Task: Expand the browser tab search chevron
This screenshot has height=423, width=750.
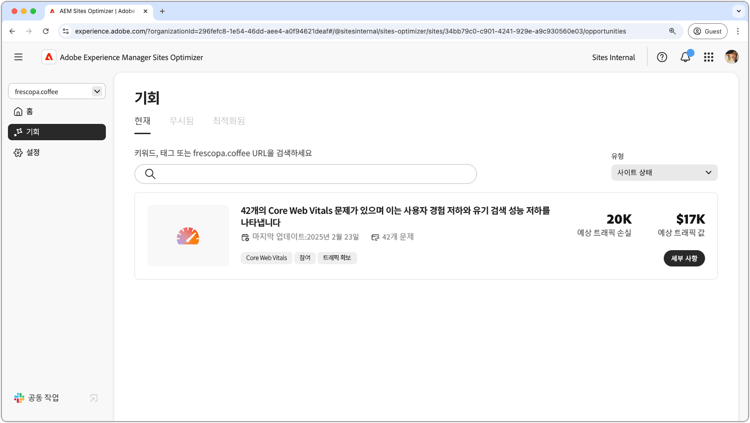Action: 739,11
